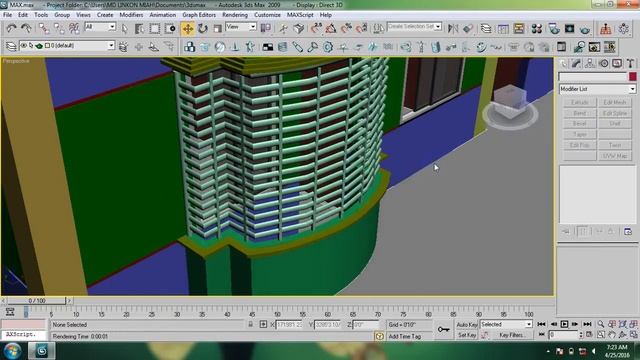The width and height of the screenshot is (640, 360).
Task: Open the Customize menu
Action: coord(267,15)
